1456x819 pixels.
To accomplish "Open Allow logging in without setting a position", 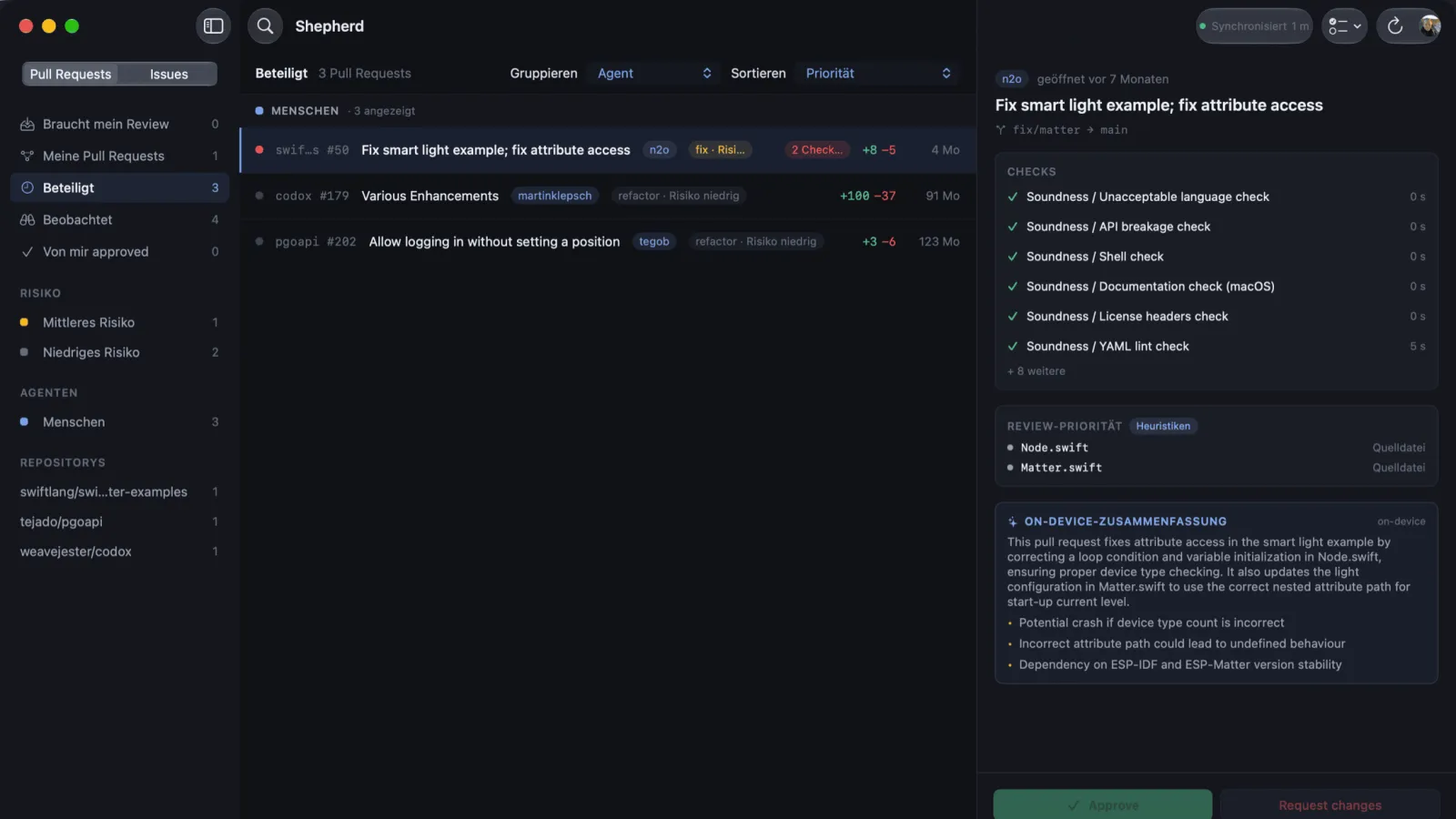I will point(608,241).
